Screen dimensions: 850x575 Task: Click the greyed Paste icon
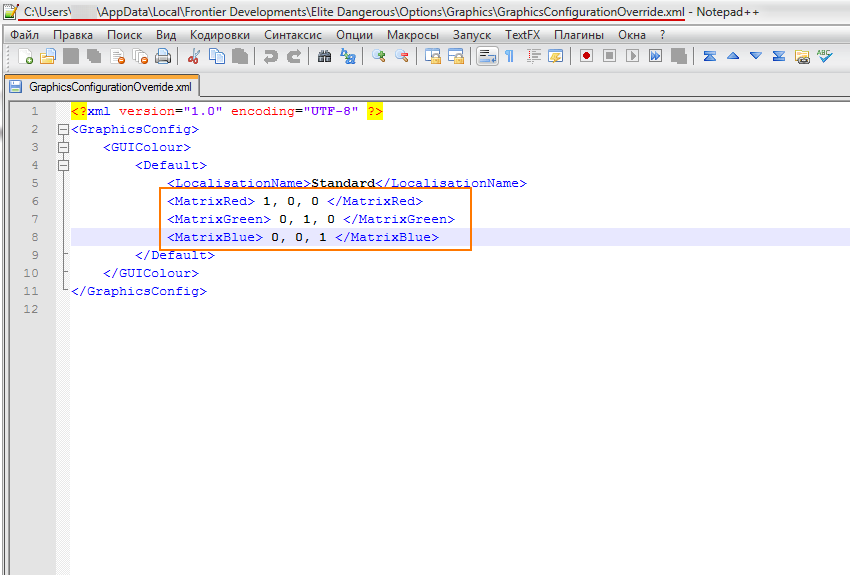[x=240, y=56]
